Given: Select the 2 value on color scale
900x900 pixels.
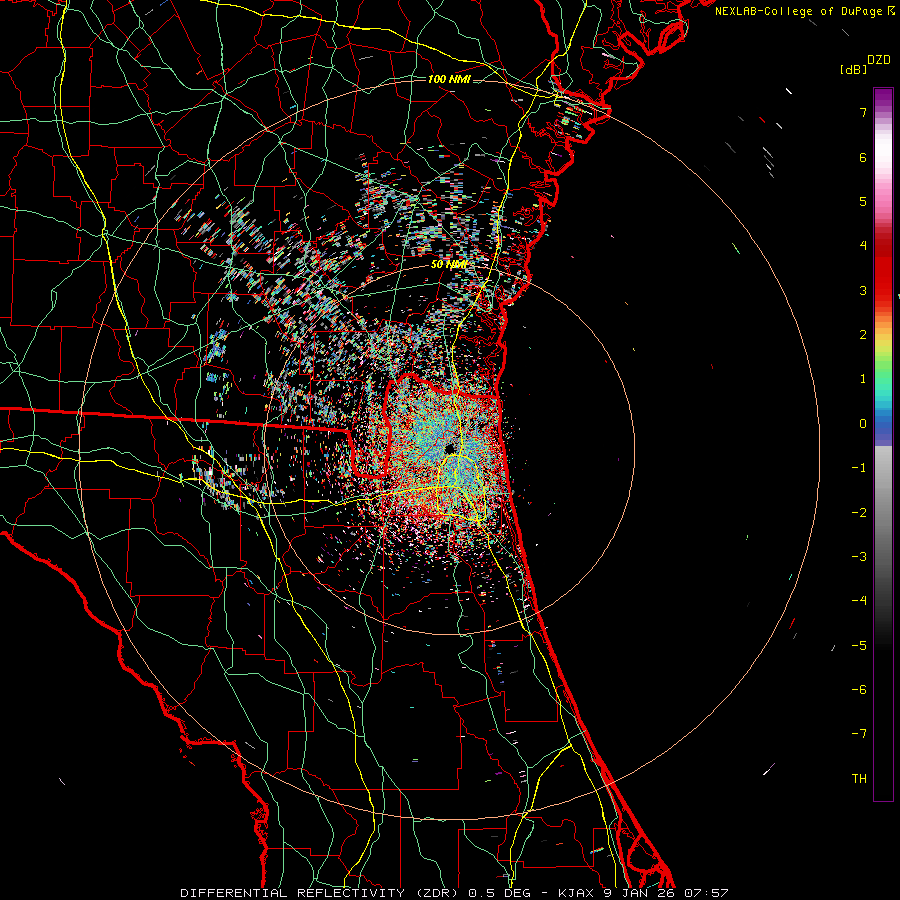Looking at the screenshot, I should 863,335.
